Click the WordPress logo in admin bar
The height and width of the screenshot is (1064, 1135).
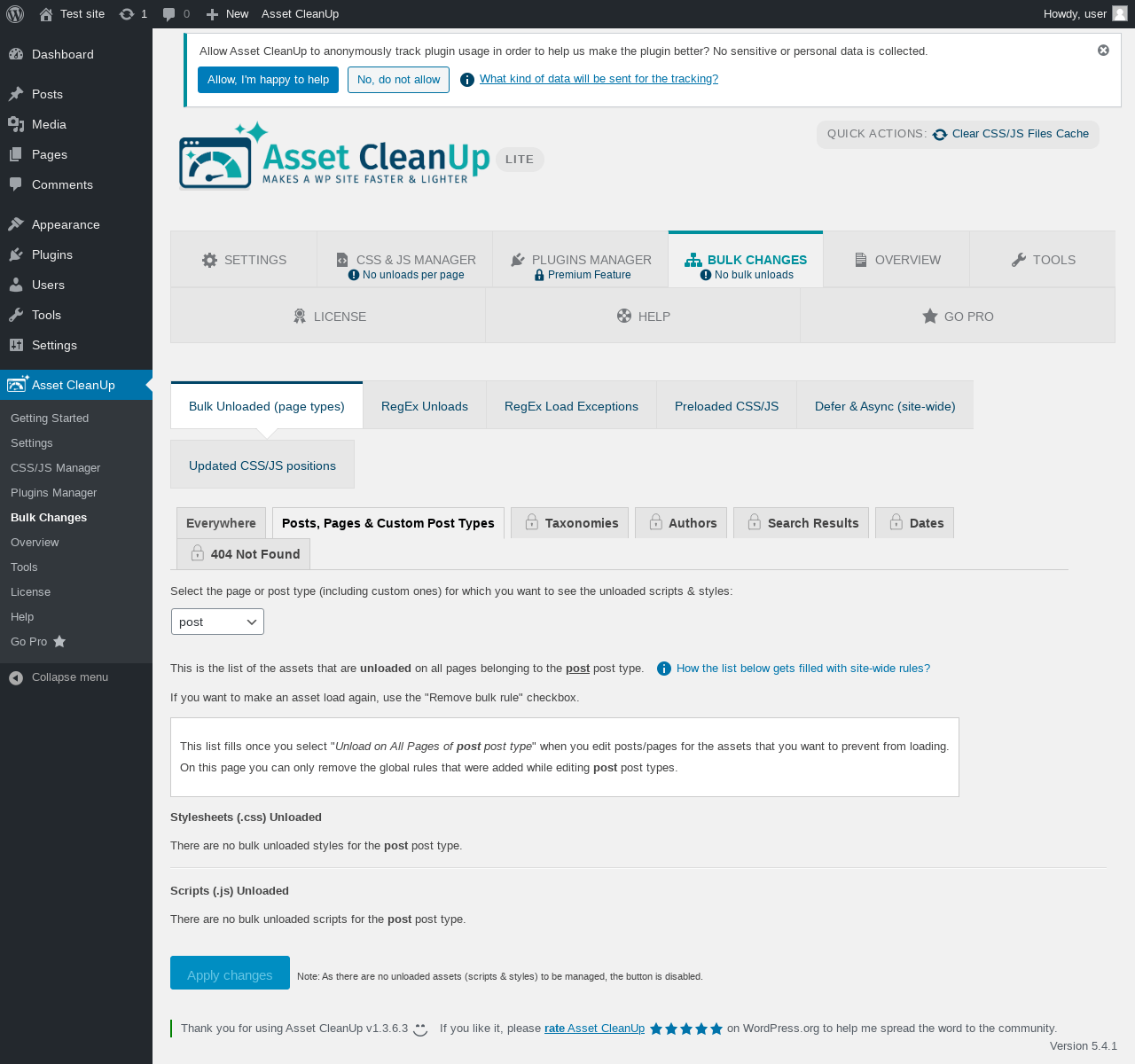pyautogui.click(x=15, y=14)
